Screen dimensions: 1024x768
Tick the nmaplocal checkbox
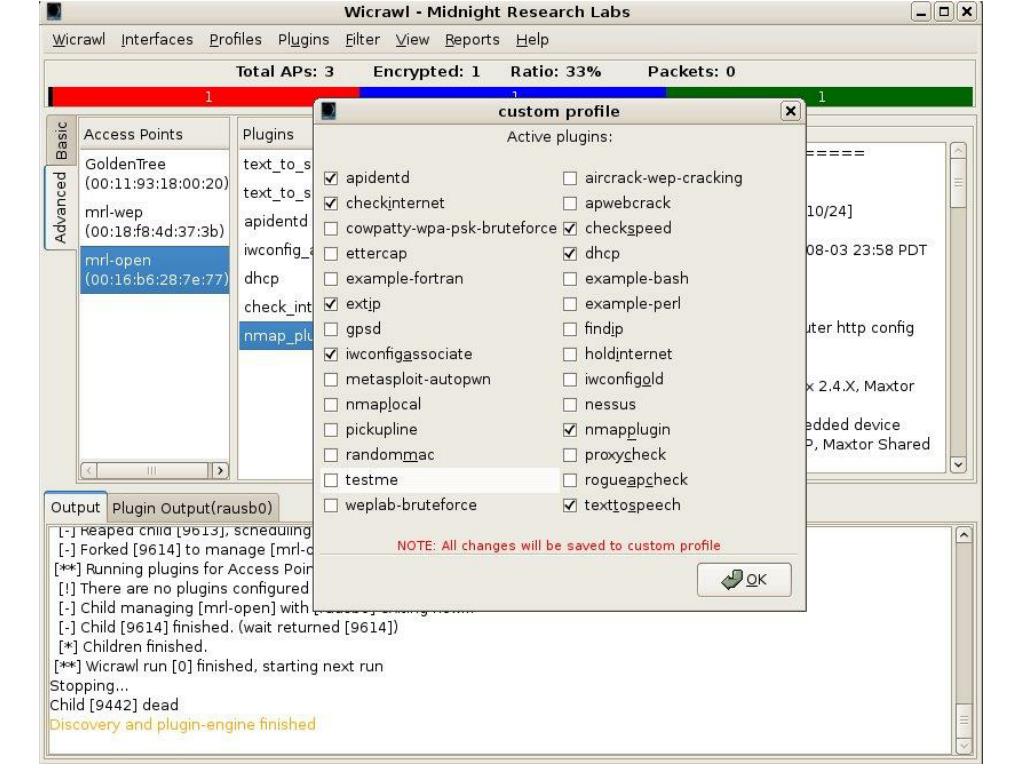click(x=331, y=404)
